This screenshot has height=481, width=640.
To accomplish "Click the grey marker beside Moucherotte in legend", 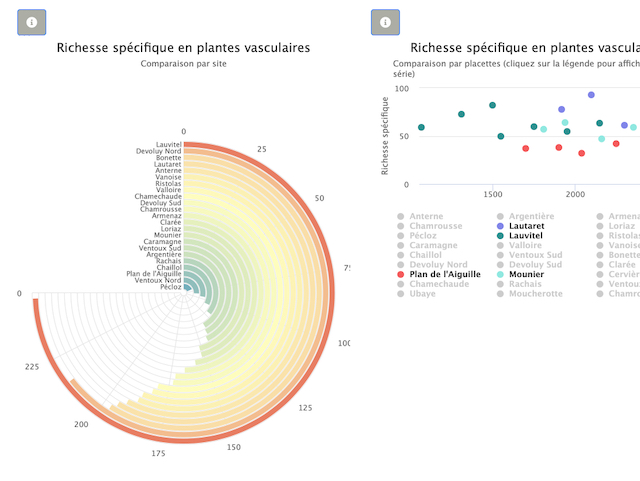I will tap(500, 294).
